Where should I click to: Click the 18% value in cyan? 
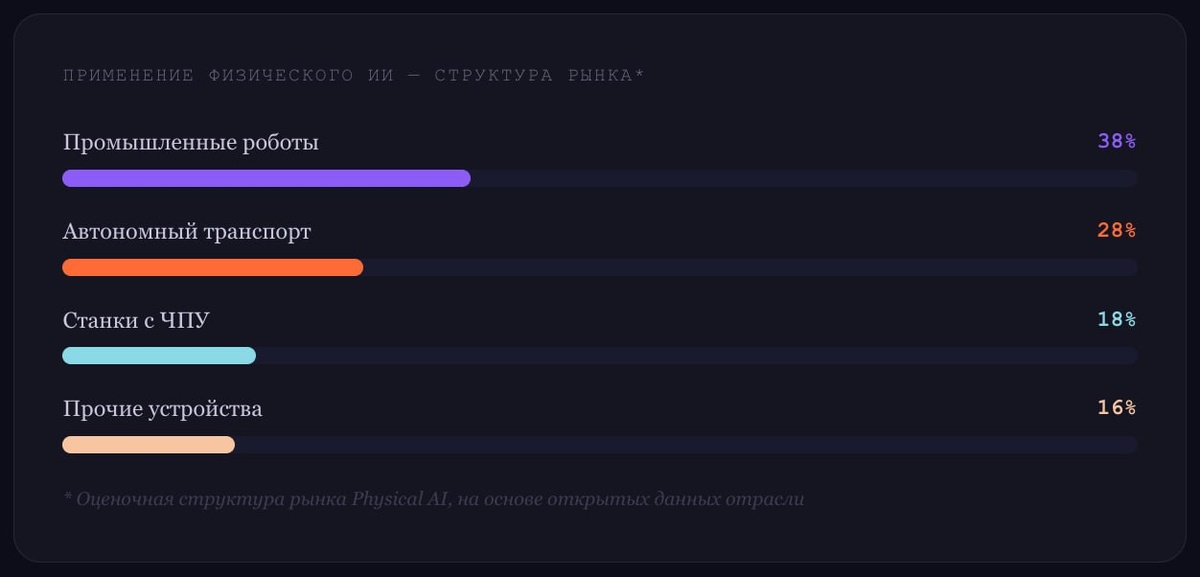click(1116, 319)
